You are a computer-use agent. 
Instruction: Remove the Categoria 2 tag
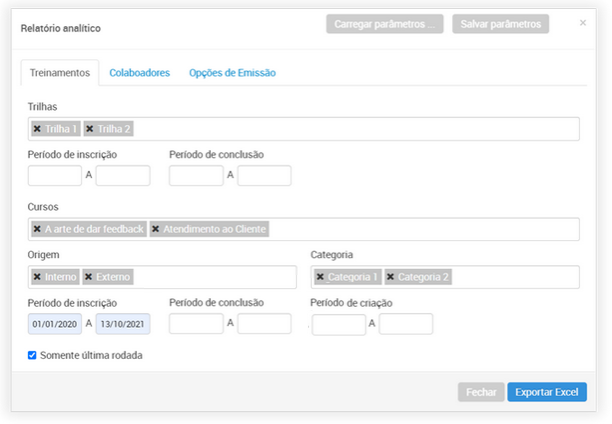391,277
